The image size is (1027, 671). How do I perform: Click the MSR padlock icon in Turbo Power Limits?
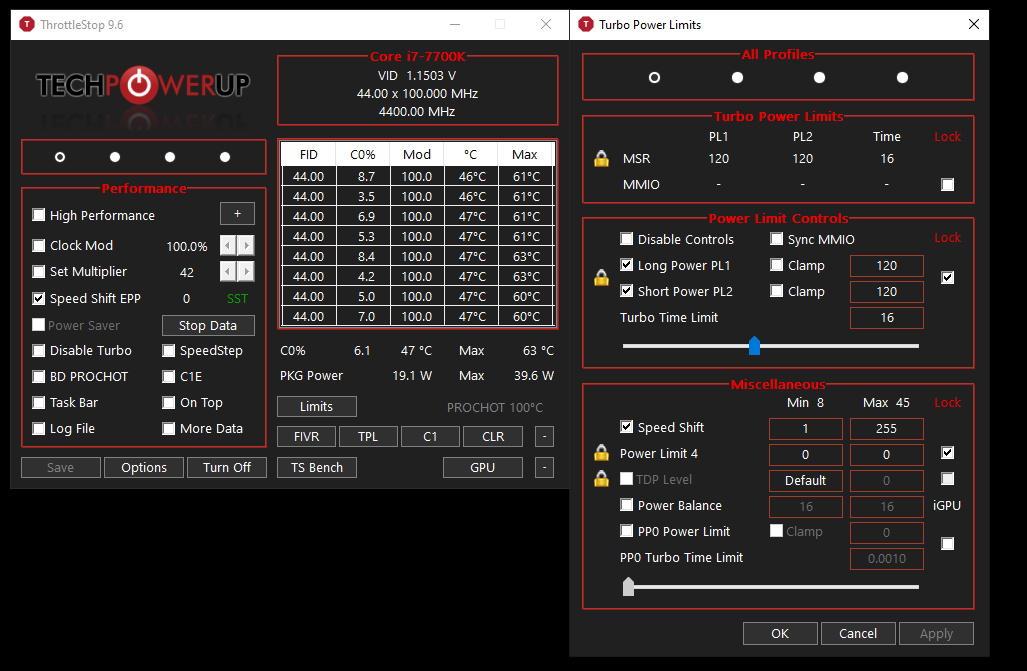click(x=601, y=159)
